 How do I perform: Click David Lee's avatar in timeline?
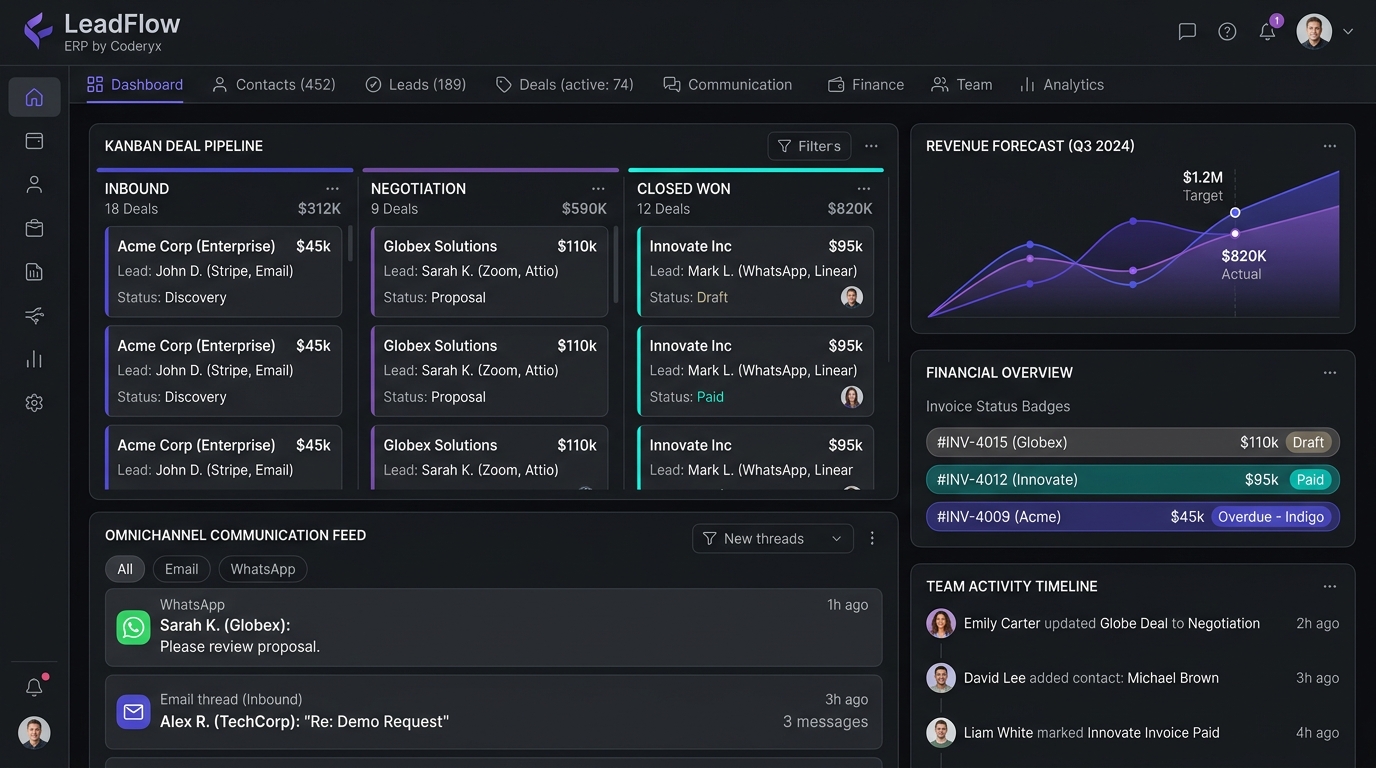point(941,678)
